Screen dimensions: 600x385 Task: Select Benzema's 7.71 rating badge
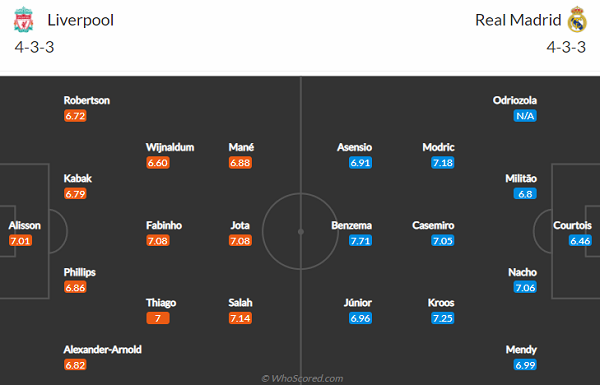360,241
